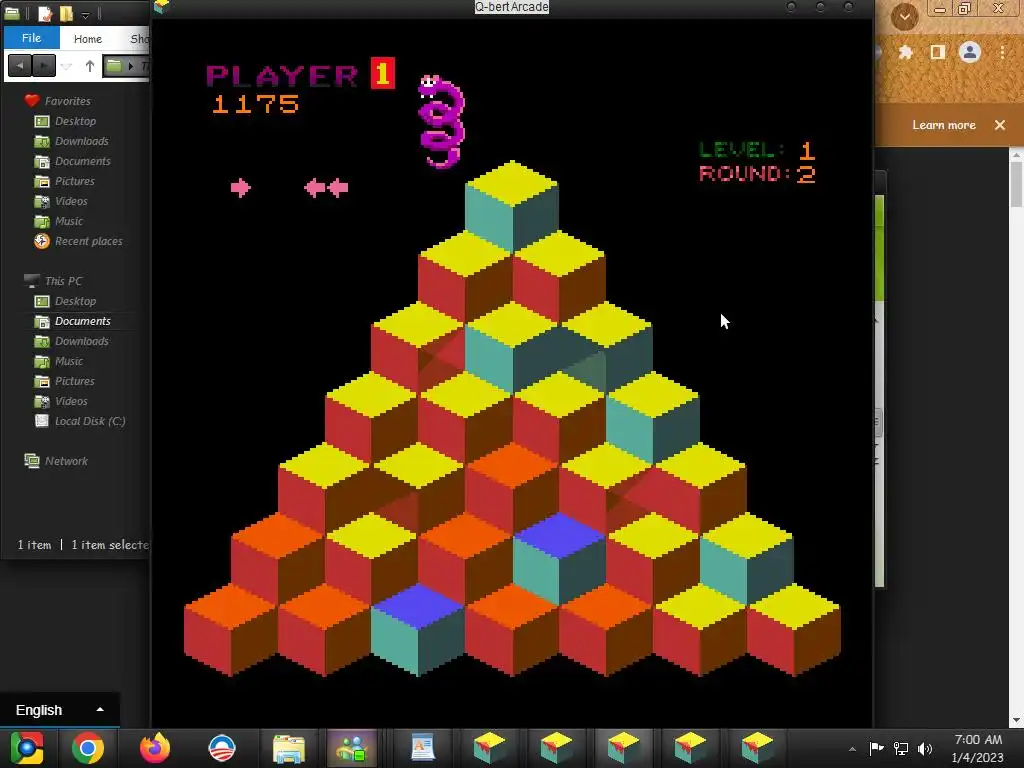Viewport: 1024px width, 768px height.
Task: Open the Chrome three-dot menu
Action: point(1002,52)
